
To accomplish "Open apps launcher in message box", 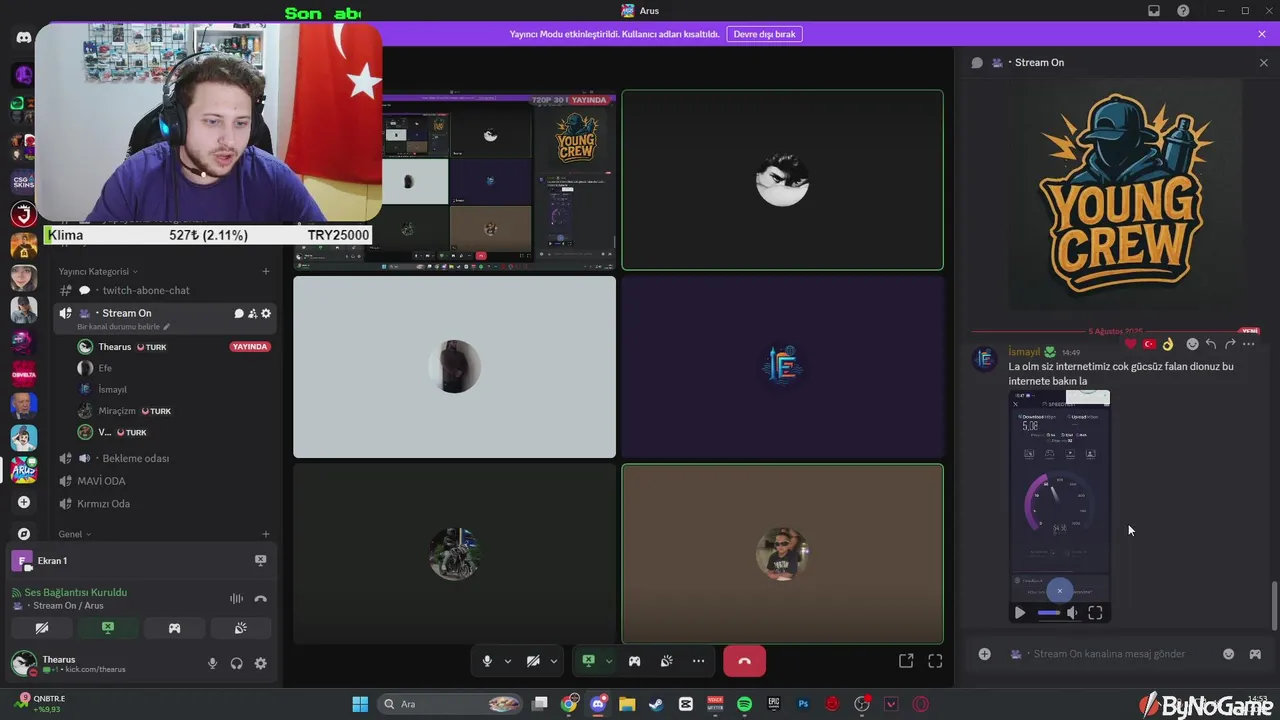I will [1255, 654].
